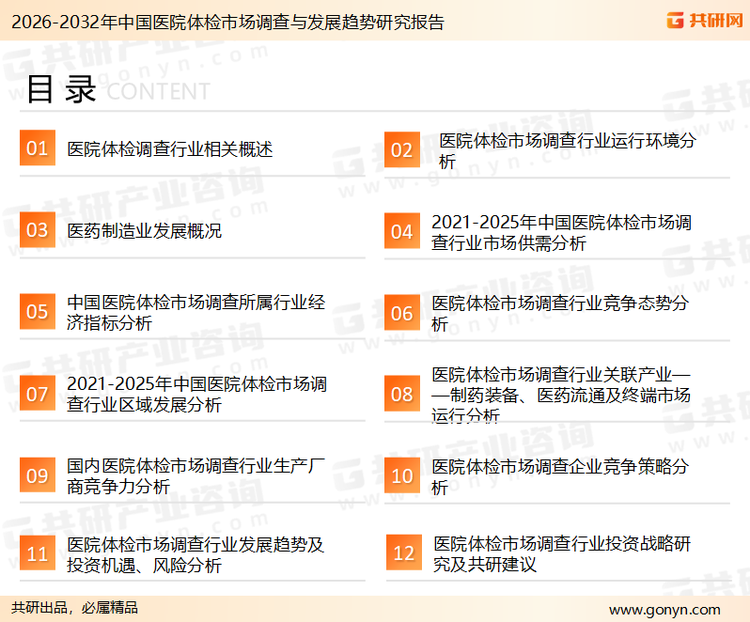This screenshot has width=750, height=622.
Task: Click the orange 09 number badge
Action: 37,475
